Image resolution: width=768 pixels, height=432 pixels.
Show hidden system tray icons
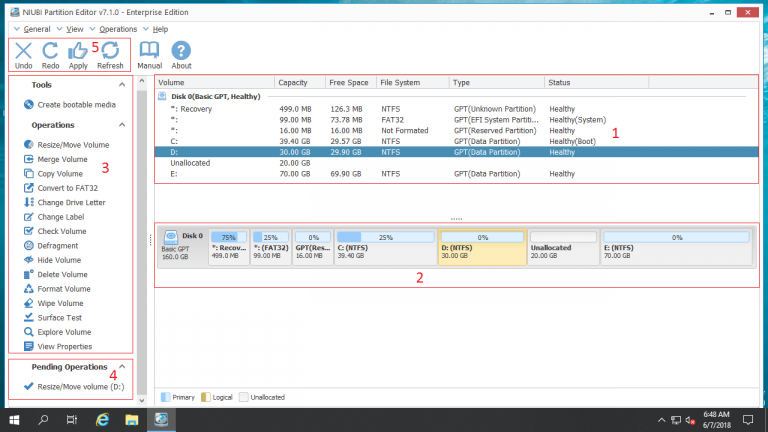pyautogui.click(x=661, y=420)
